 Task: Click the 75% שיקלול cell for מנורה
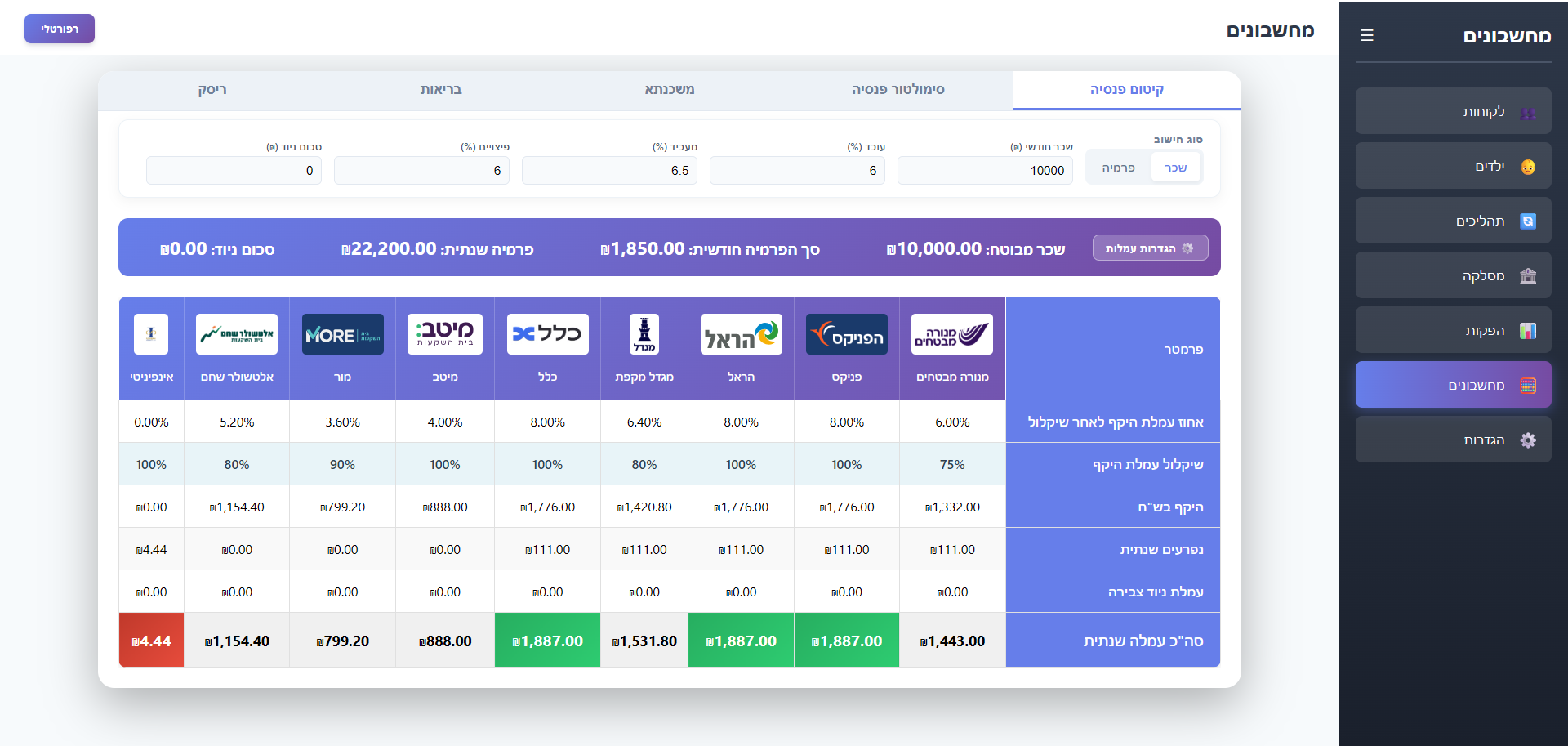tap(952, 464)
